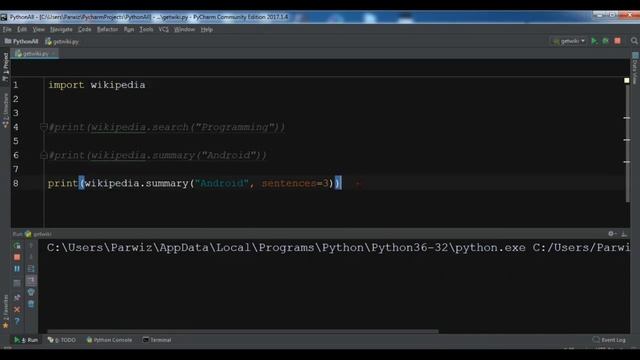Image resolution: width=640 pixels, height=360 pixels.
Task: Rerun getwiki in the Run panel
Action: pos(17,246)
